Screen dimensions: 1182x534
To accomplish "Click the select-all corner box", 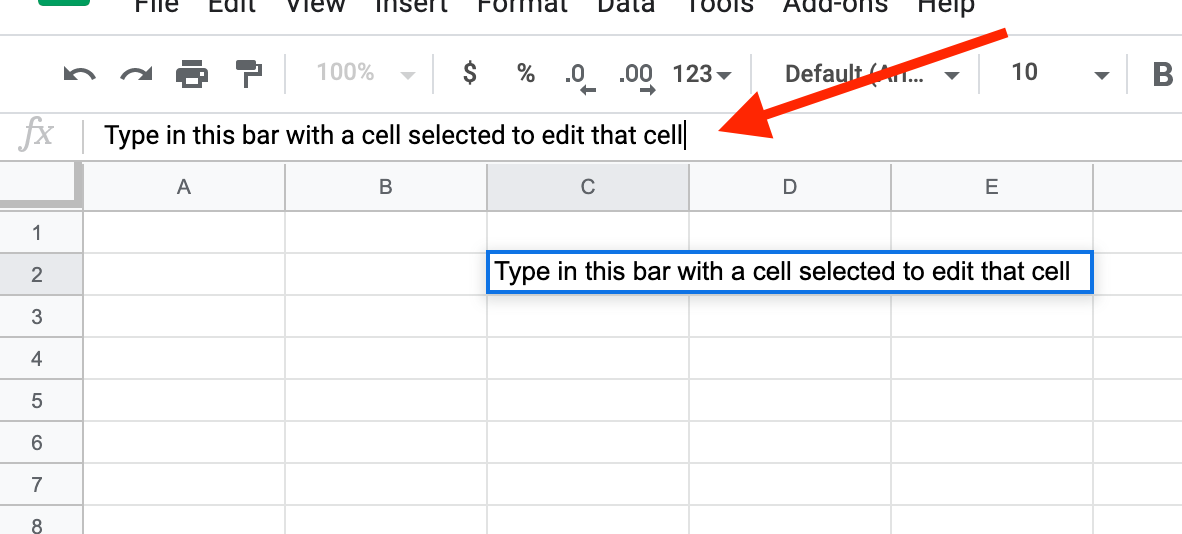I will click(41, 186).
